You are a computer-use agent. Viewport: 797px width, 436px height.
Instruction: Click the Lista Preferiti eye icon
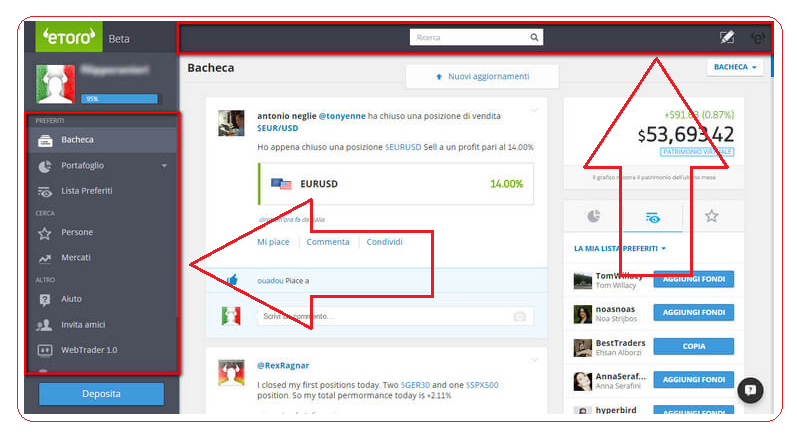pyautogui.click(x=45, y=192)
